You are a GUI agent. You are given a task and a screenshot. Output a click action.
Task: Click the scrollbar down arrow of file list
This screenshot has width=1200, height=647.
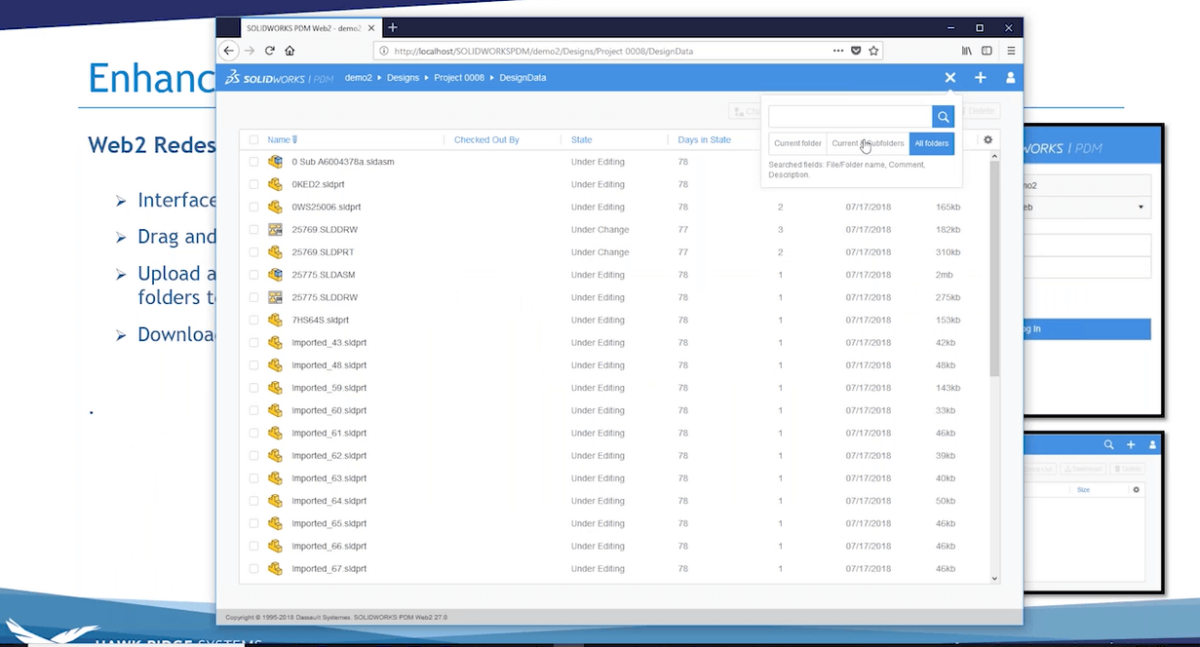[994, 578]
